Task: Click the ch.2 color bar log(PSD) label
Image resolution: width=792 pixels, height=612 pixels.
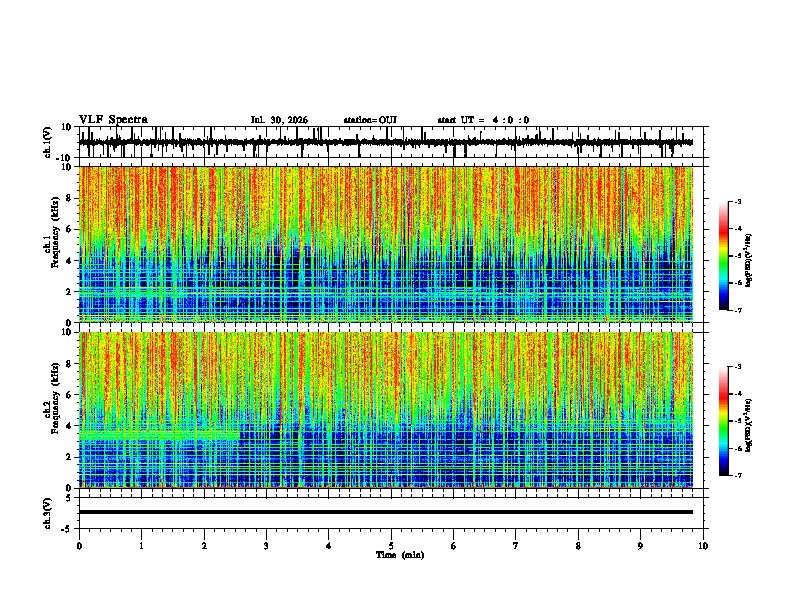Action: (749, 425)
